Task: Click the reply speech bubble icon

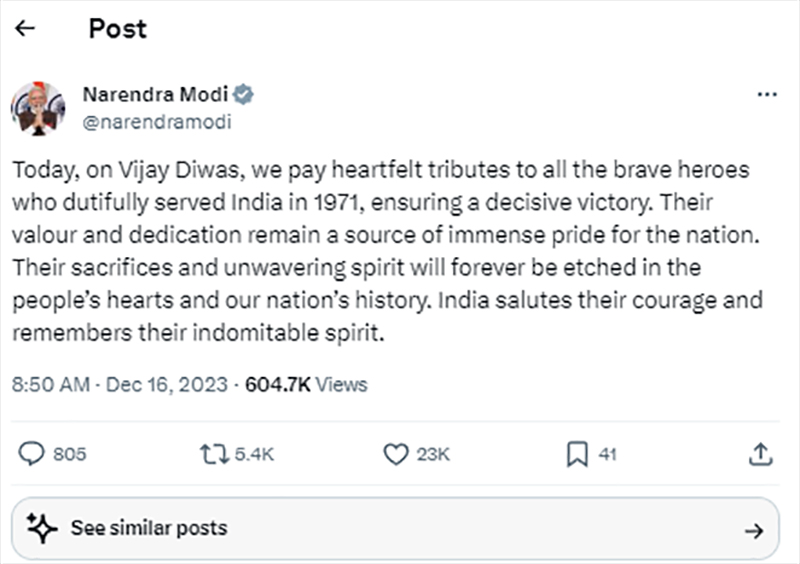Action: pos(33,454)
